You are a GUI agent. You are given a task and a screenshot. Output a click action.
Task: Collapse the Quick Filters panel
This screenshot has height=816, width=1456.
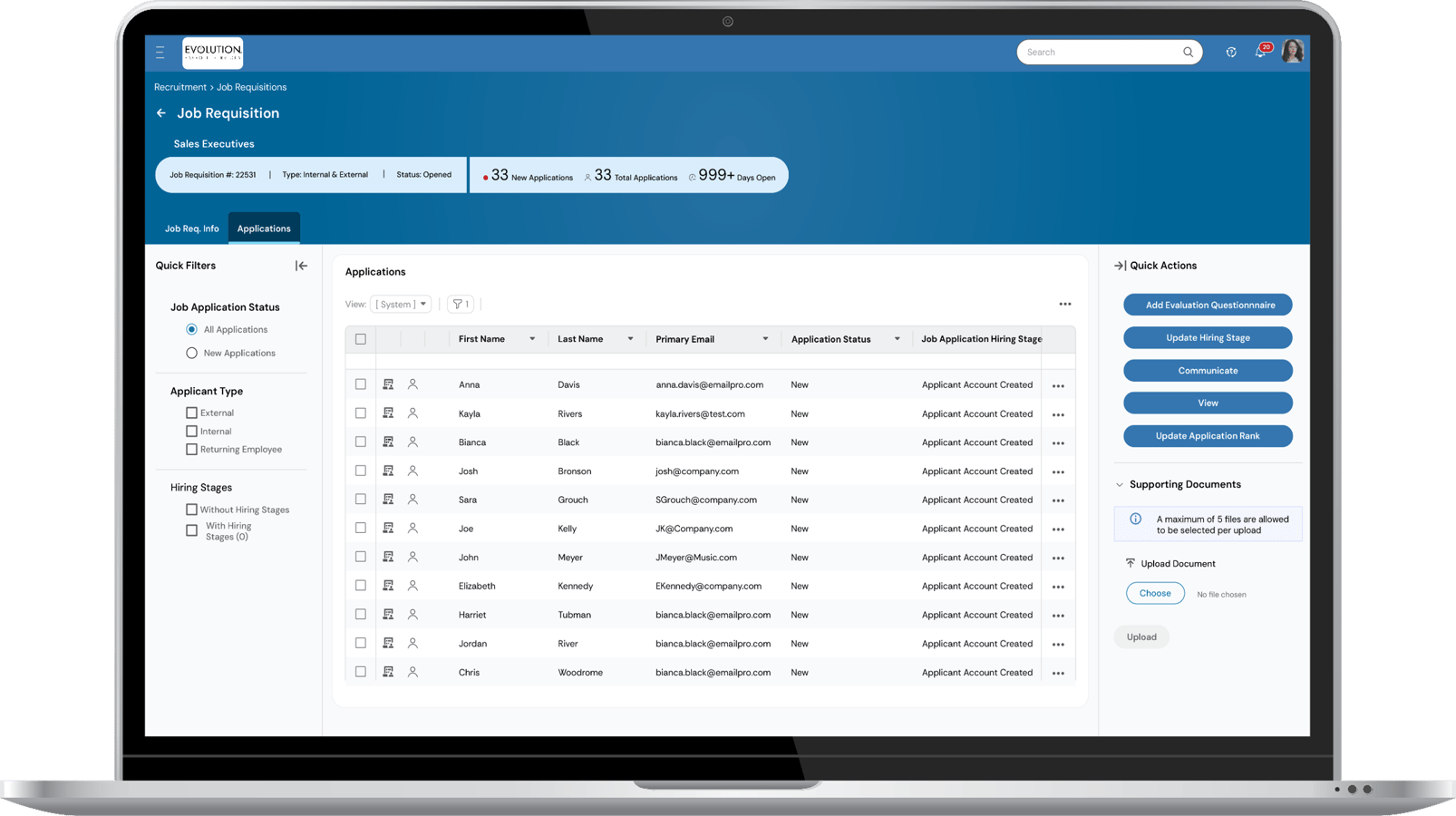click(x=300, y=265)
